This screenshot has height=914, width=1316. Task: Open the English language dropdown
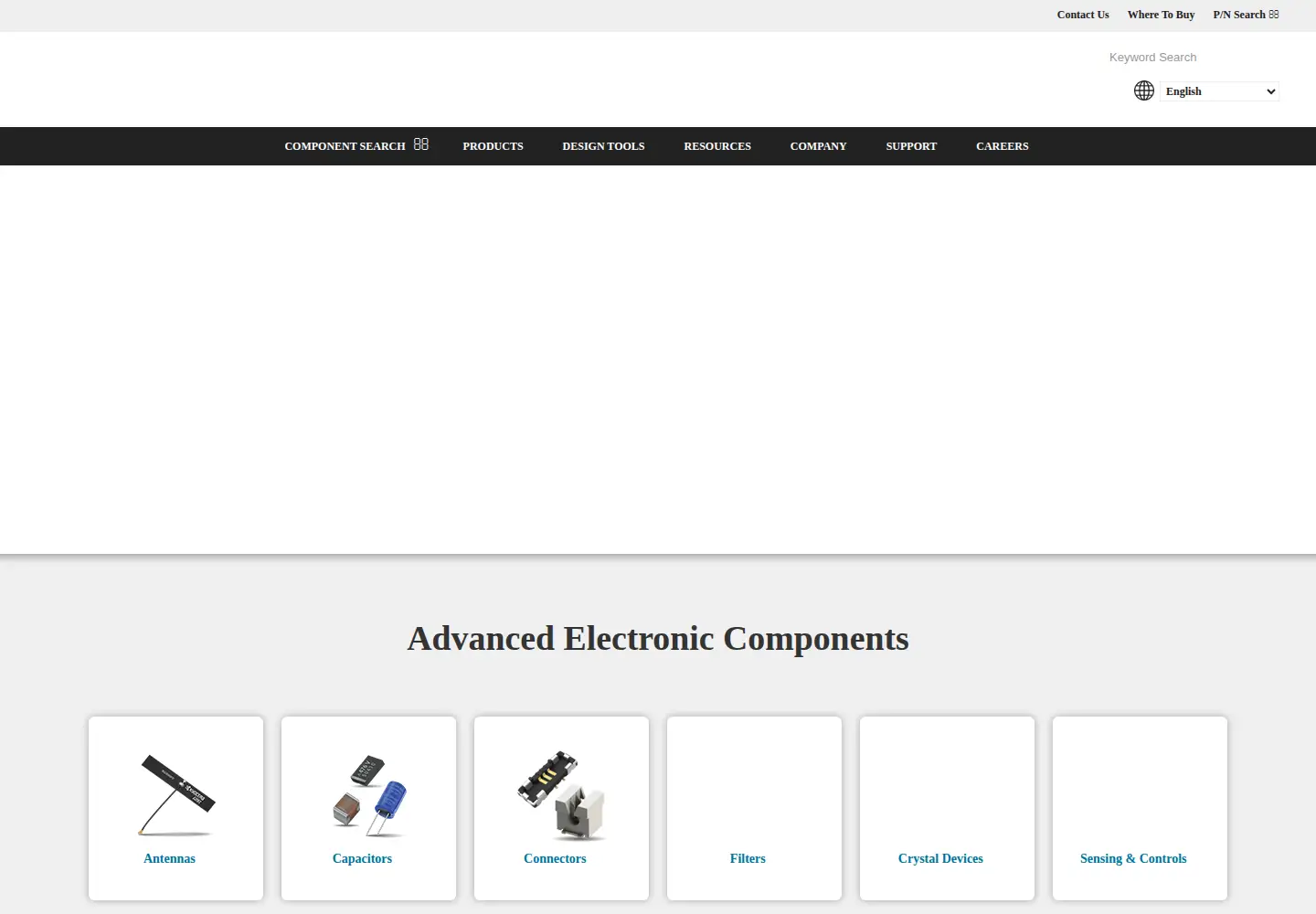click(x=1219, y=91)
